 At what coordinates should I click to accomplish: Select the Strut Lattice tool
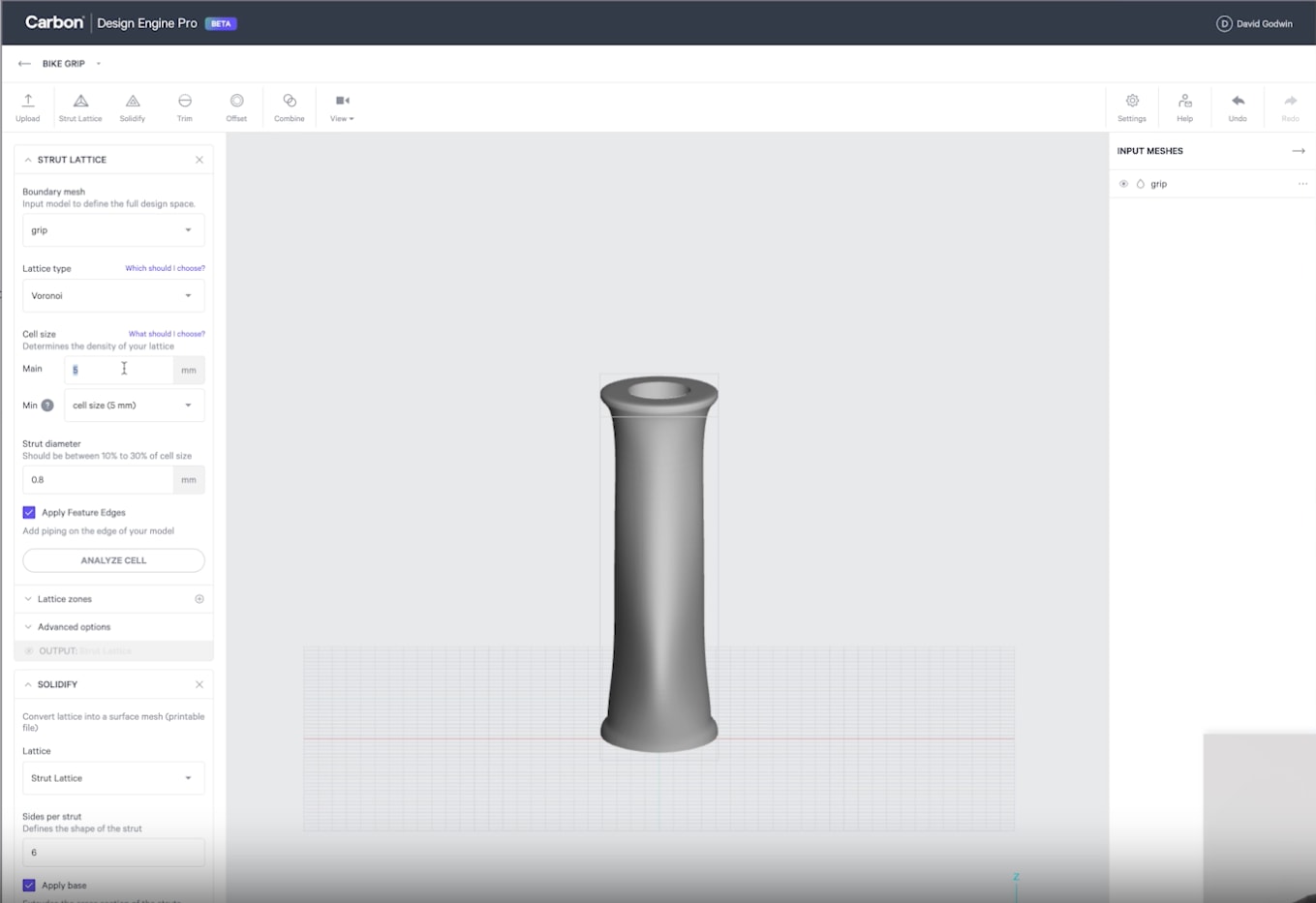[x=80, y=106]
